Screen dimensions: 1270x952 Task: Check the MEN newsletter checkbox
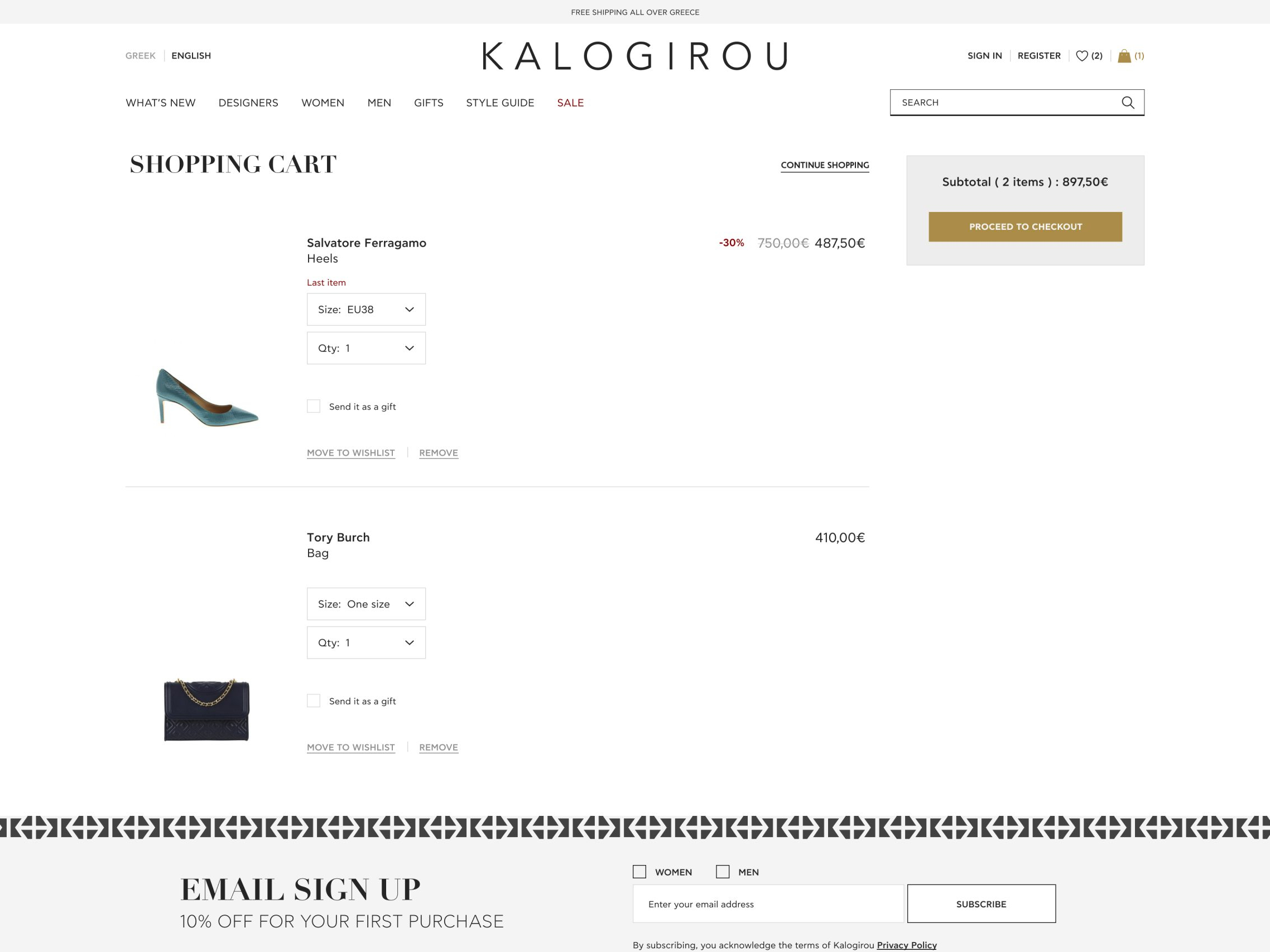[722, 872]
